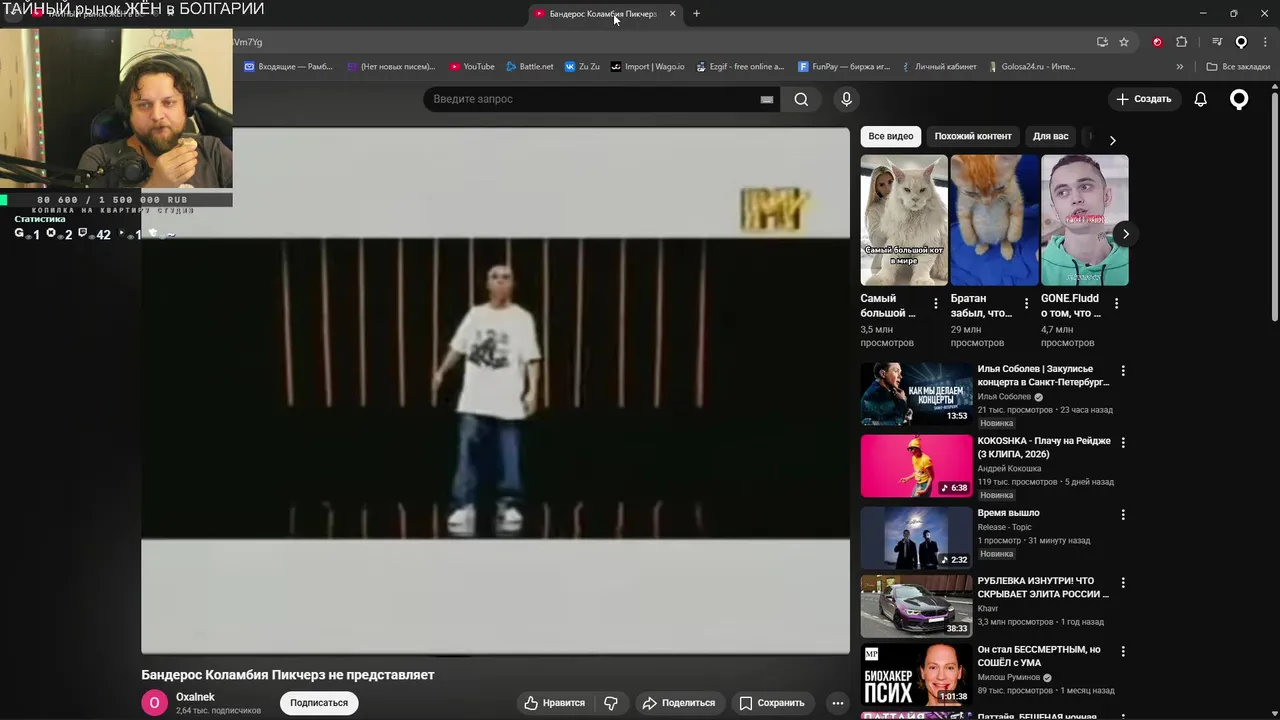Image resolution: width=1280 pixels, height=720 pixels.
Task: Open the FunPay bookmark
Action: (845, 67)
